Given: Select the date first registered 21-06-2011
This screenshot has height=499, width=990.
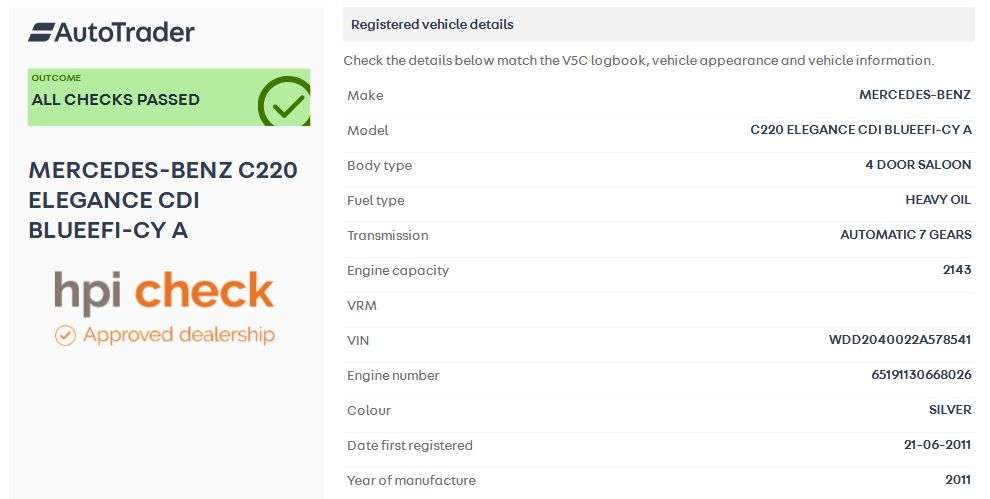Looking at the screenshot, I should tap(937, 445).
